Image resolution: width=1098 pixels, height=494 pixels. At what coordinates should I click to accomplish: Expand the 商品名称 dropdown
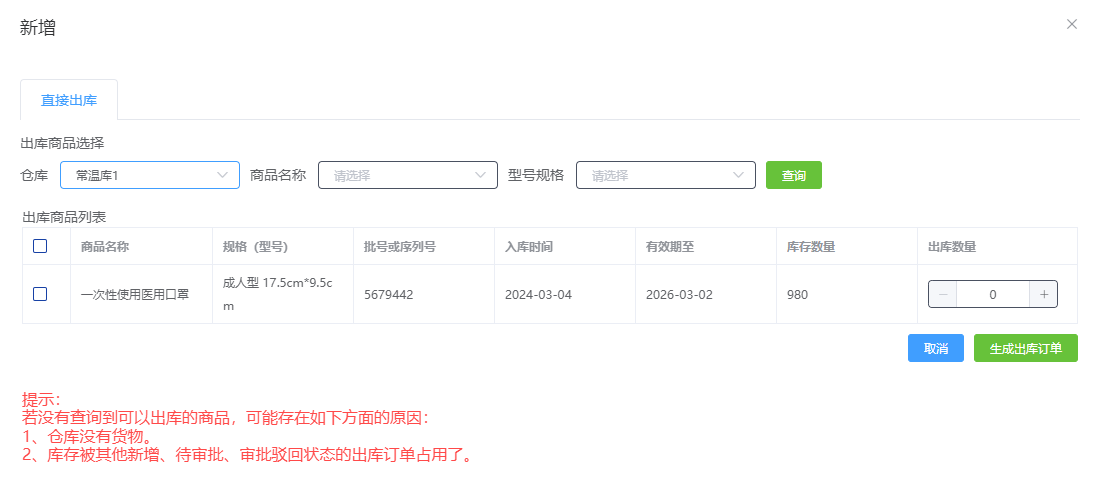coord(407,175)
